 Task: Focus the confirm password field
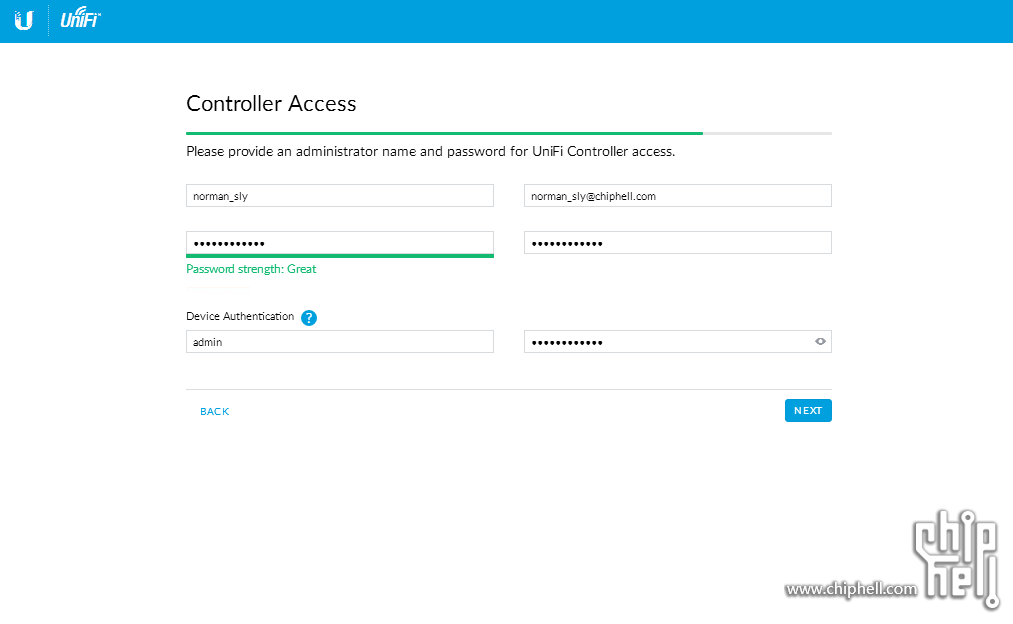click(x=678, y=243)
